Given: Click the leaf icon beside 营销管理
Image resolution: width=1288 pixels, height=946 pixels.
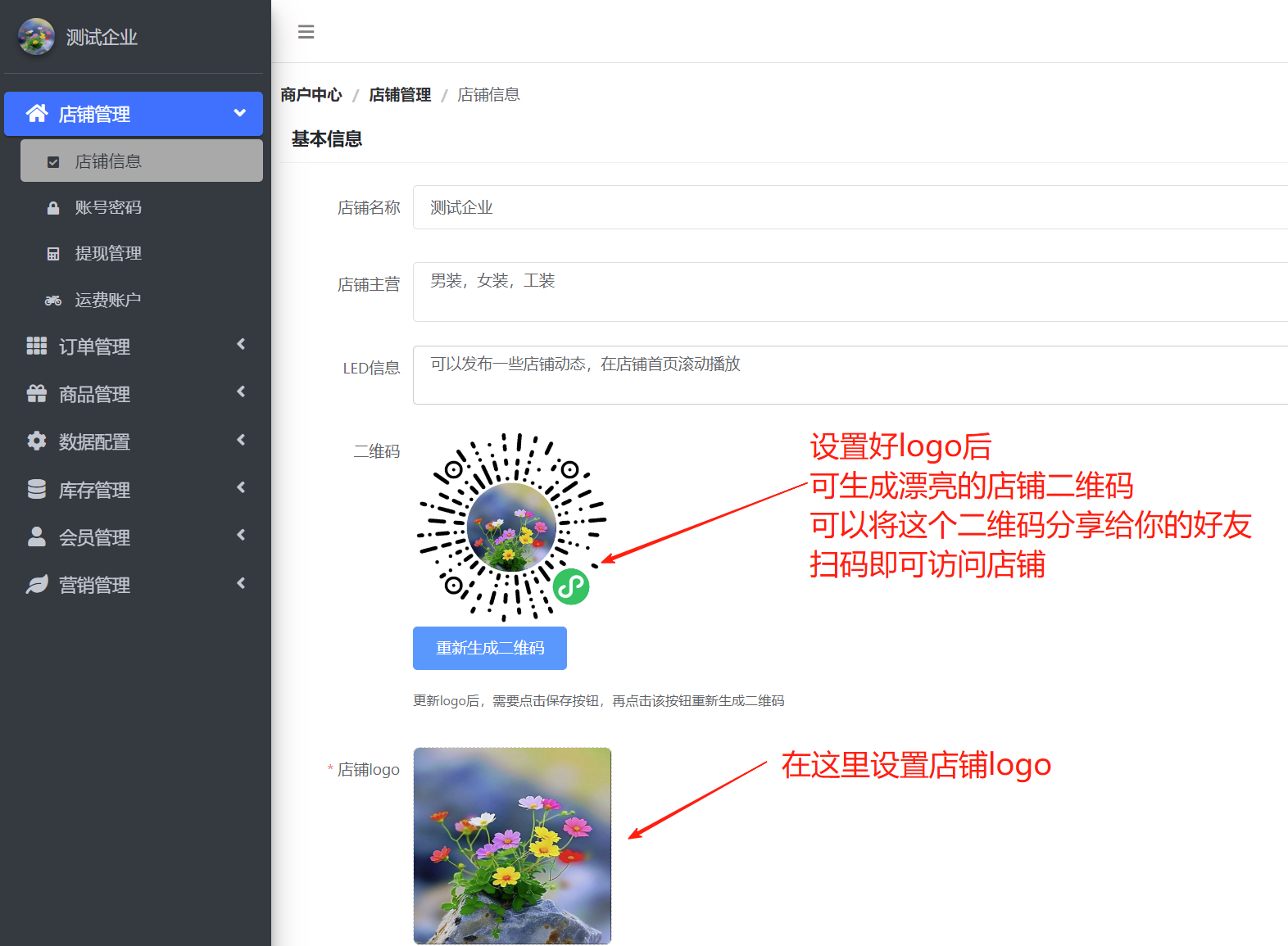Looking at the screenshot, I should (37, 584).
